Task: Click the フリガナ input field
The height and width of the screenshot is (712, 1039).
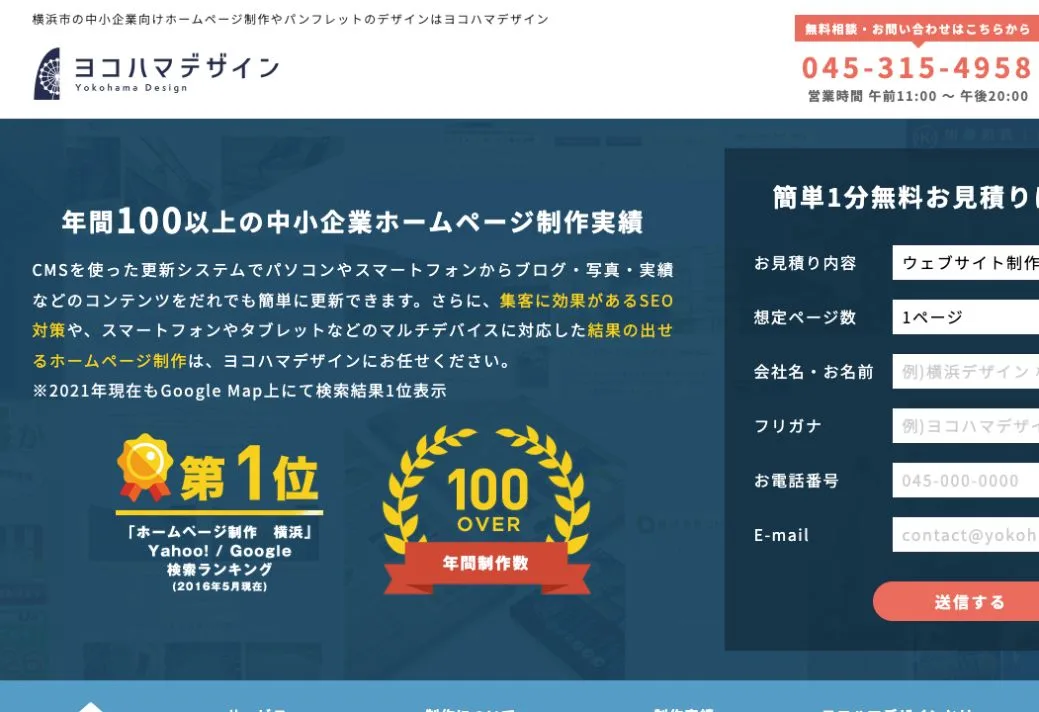Action: coord(965,425)
